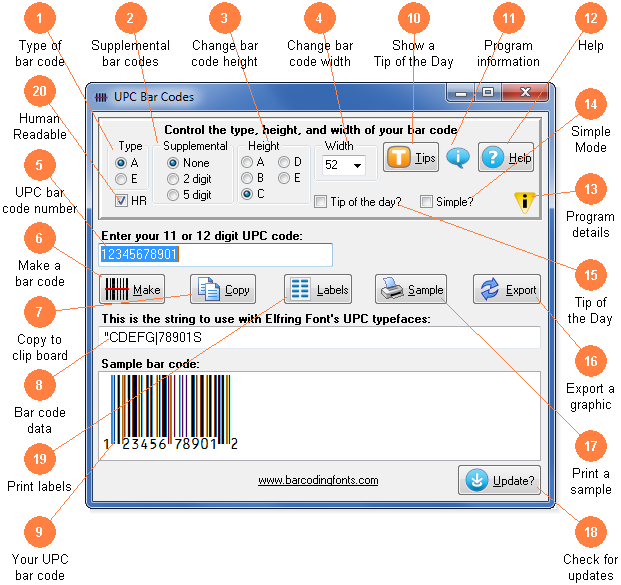
Task: Open the Width dropdown showing 52
Action: (343, 165)
